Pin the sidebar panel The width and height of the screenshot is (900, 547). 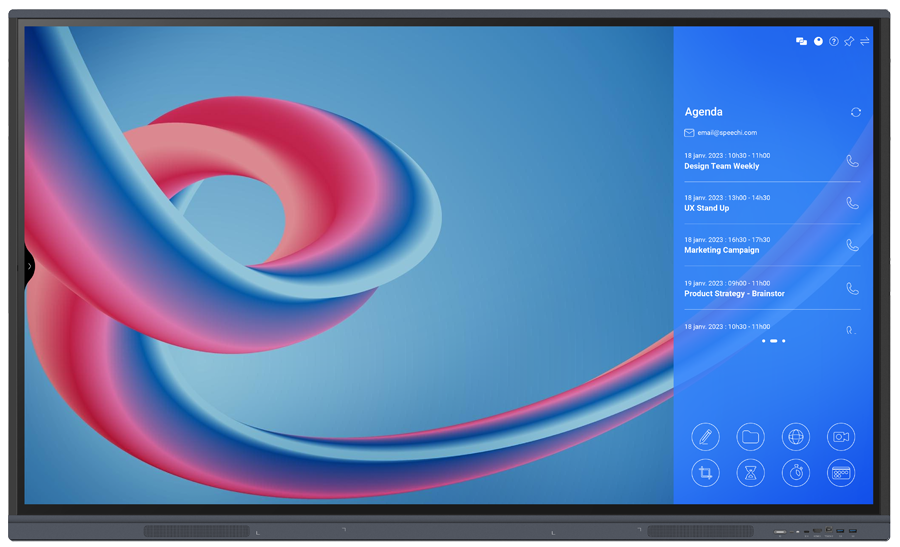[849, 42]
